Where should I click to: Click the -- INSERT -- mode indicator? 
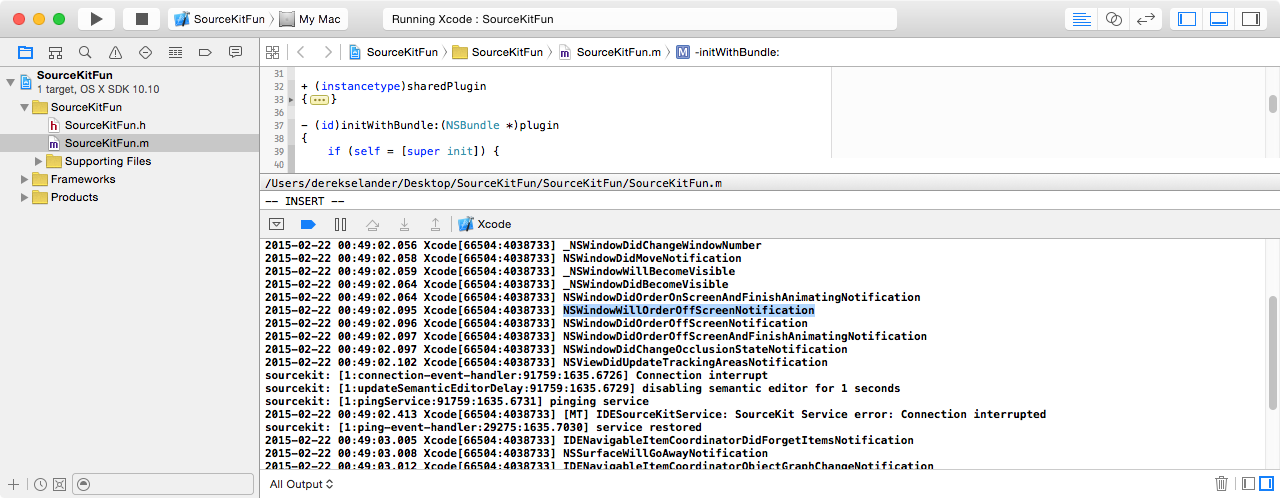305,201
